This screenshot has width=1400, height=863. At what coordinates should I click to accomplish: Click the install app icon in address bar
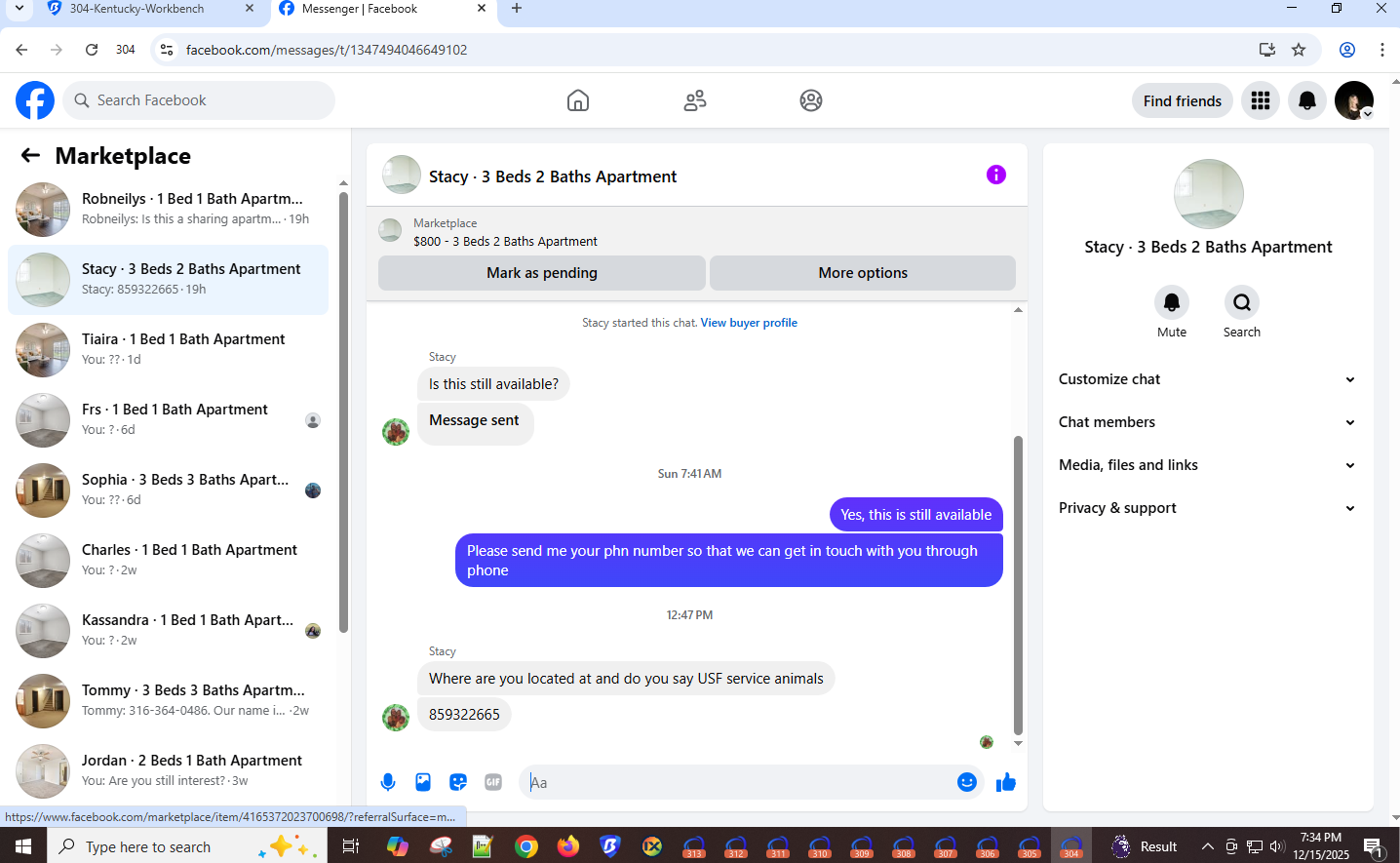(x=1267, y=50)
